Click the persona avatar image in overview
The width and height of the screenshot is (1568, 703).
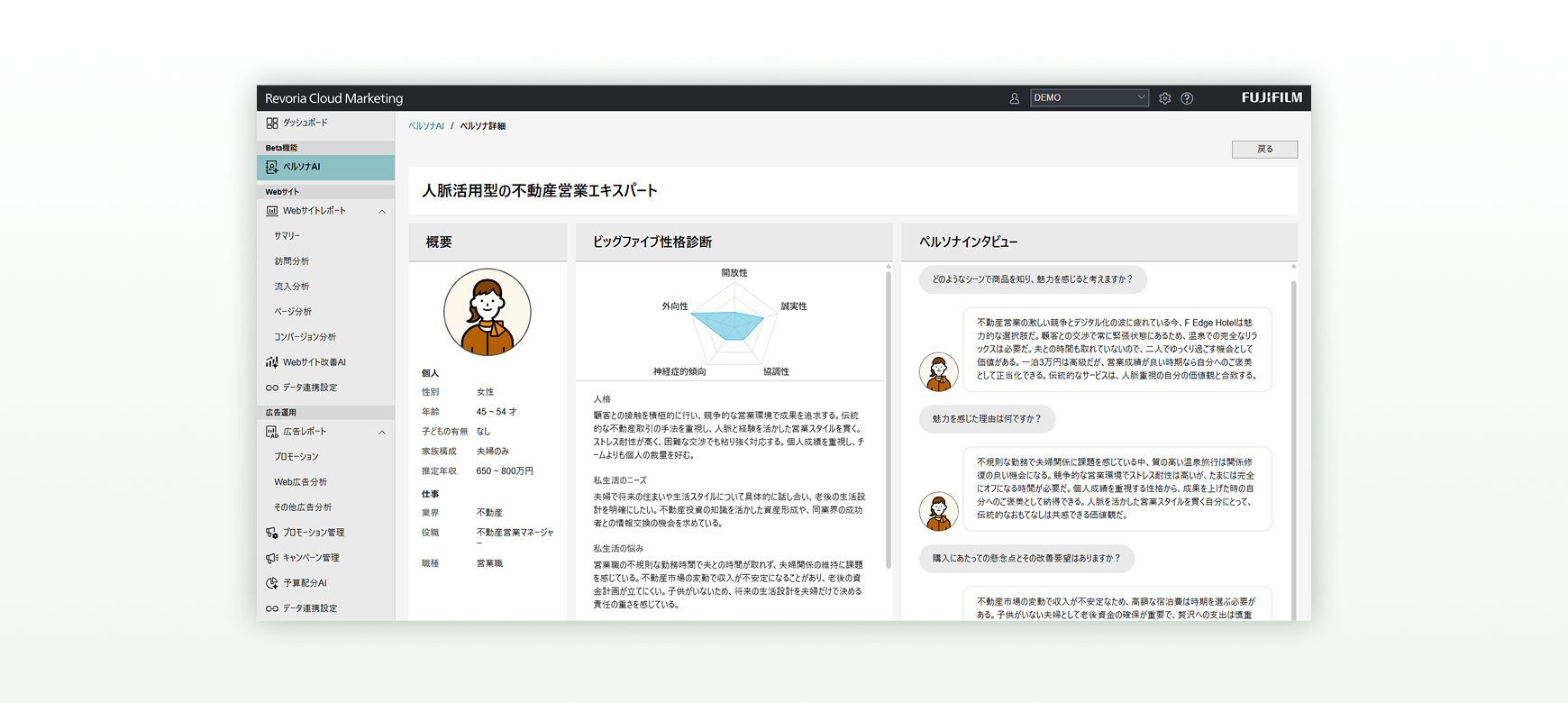(x=488, y=313)
